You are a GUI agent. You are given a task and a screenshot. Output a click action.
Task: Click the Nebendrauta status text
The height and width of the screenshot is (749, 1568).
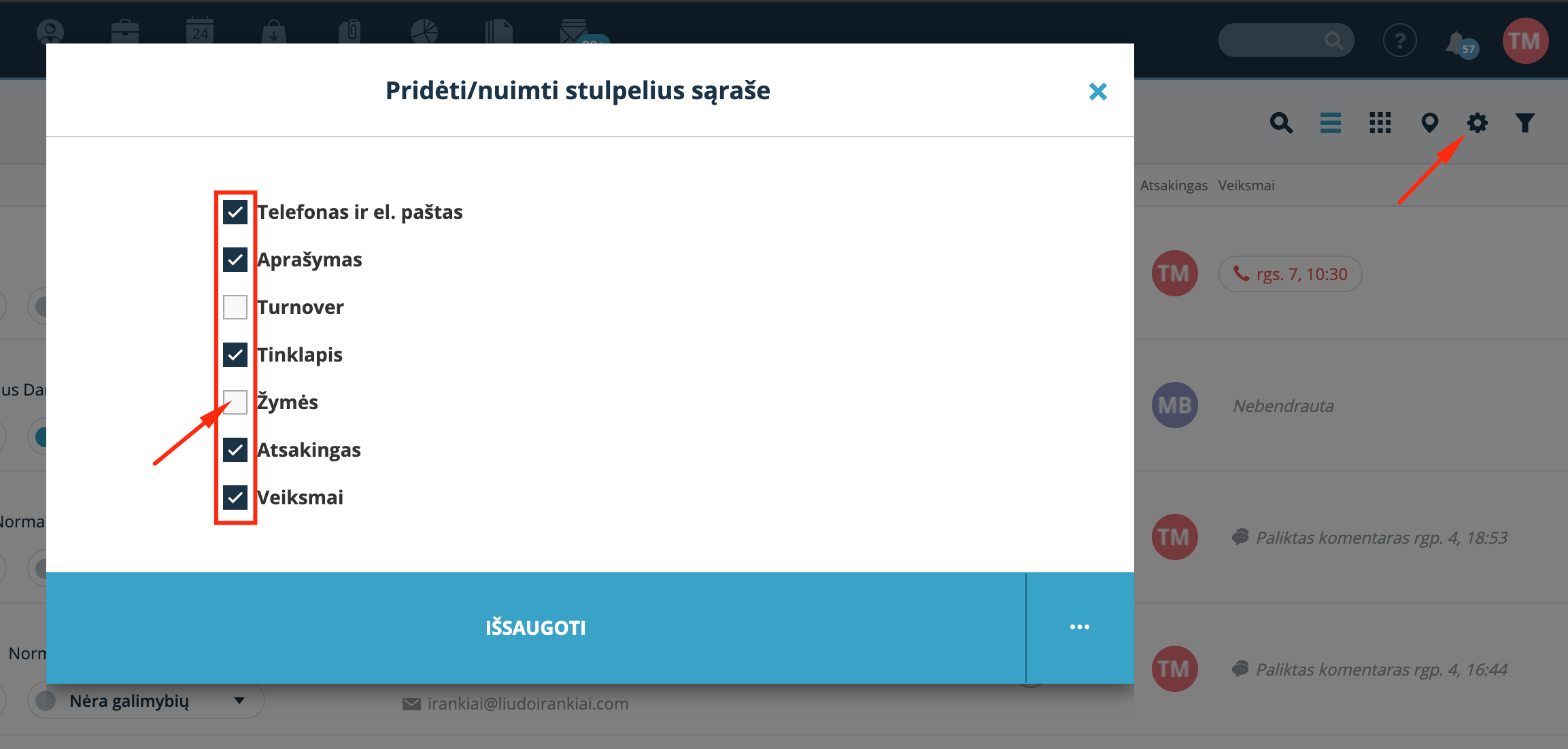(1283, 406)
